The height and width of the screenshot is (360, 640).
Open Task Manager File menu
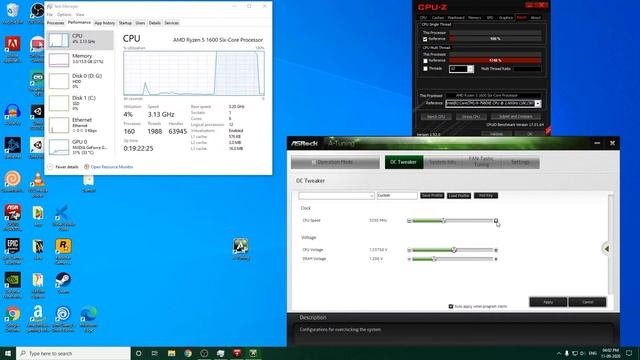point(50,15)
